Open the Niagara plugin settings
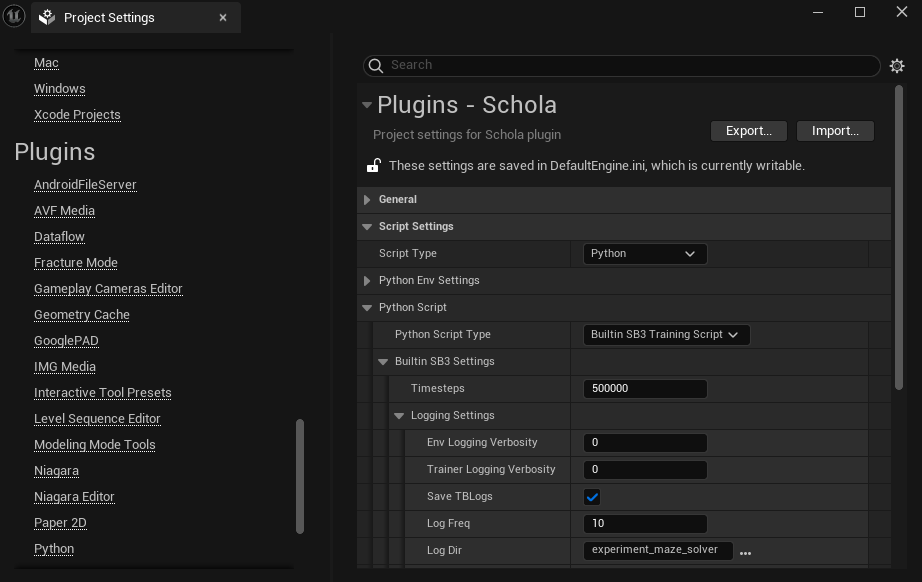The width and height of the screenshot is (922, 582). tap(56, 471)
